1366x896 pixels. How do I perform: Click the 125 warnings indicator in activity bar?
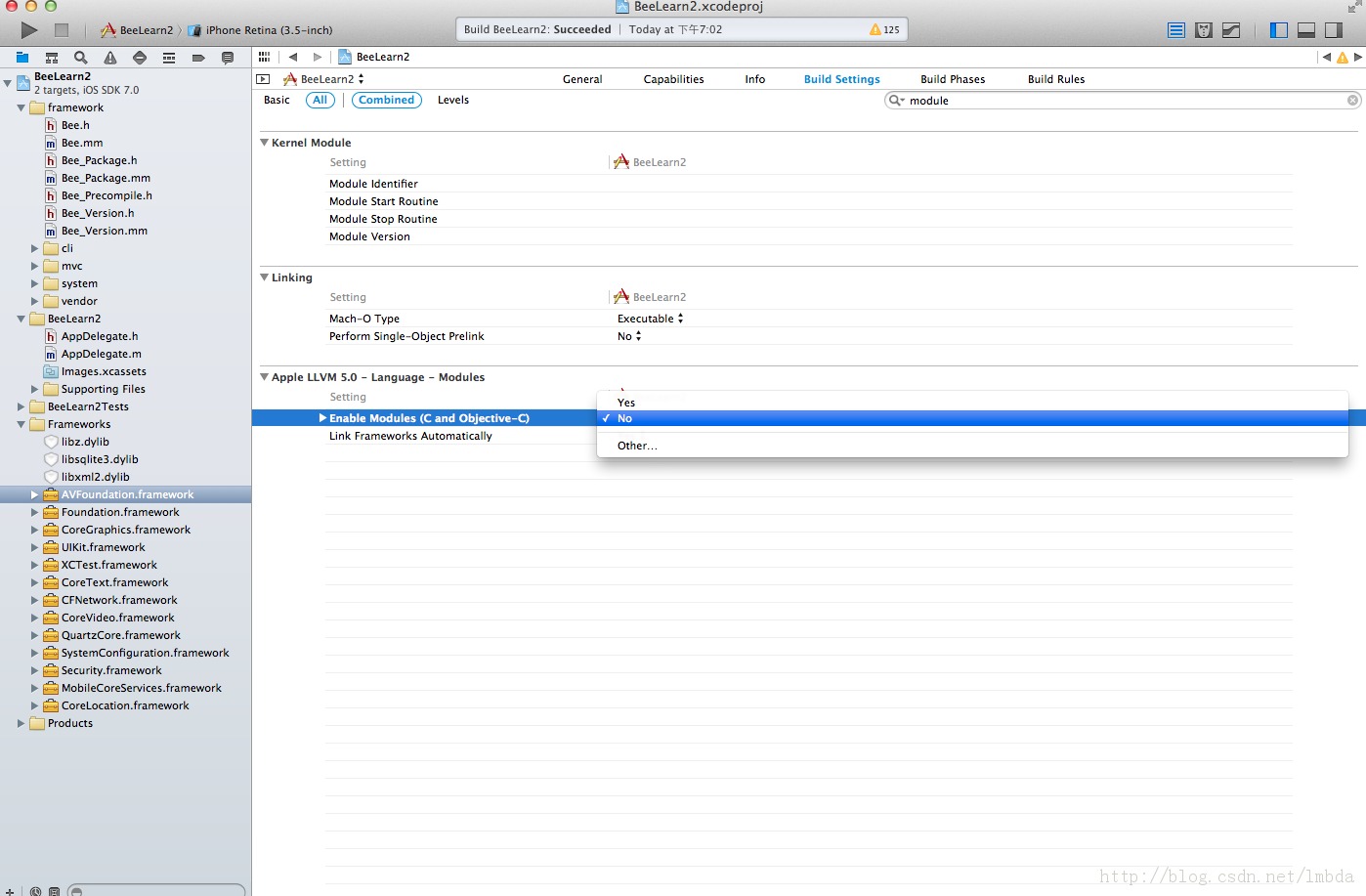[x=884, y=29]
